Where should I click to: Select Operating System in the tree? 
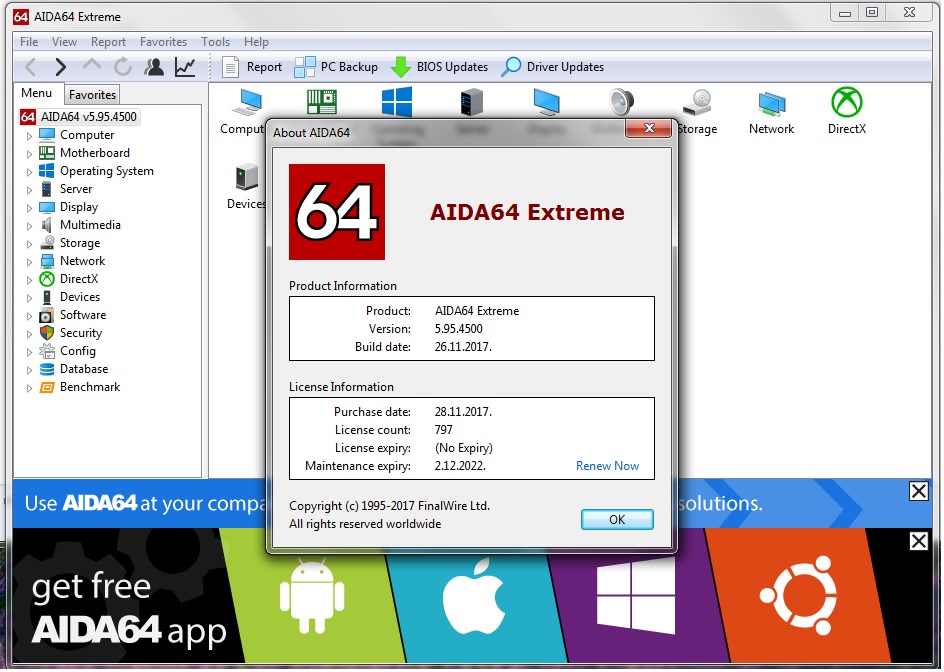(107, 171)
